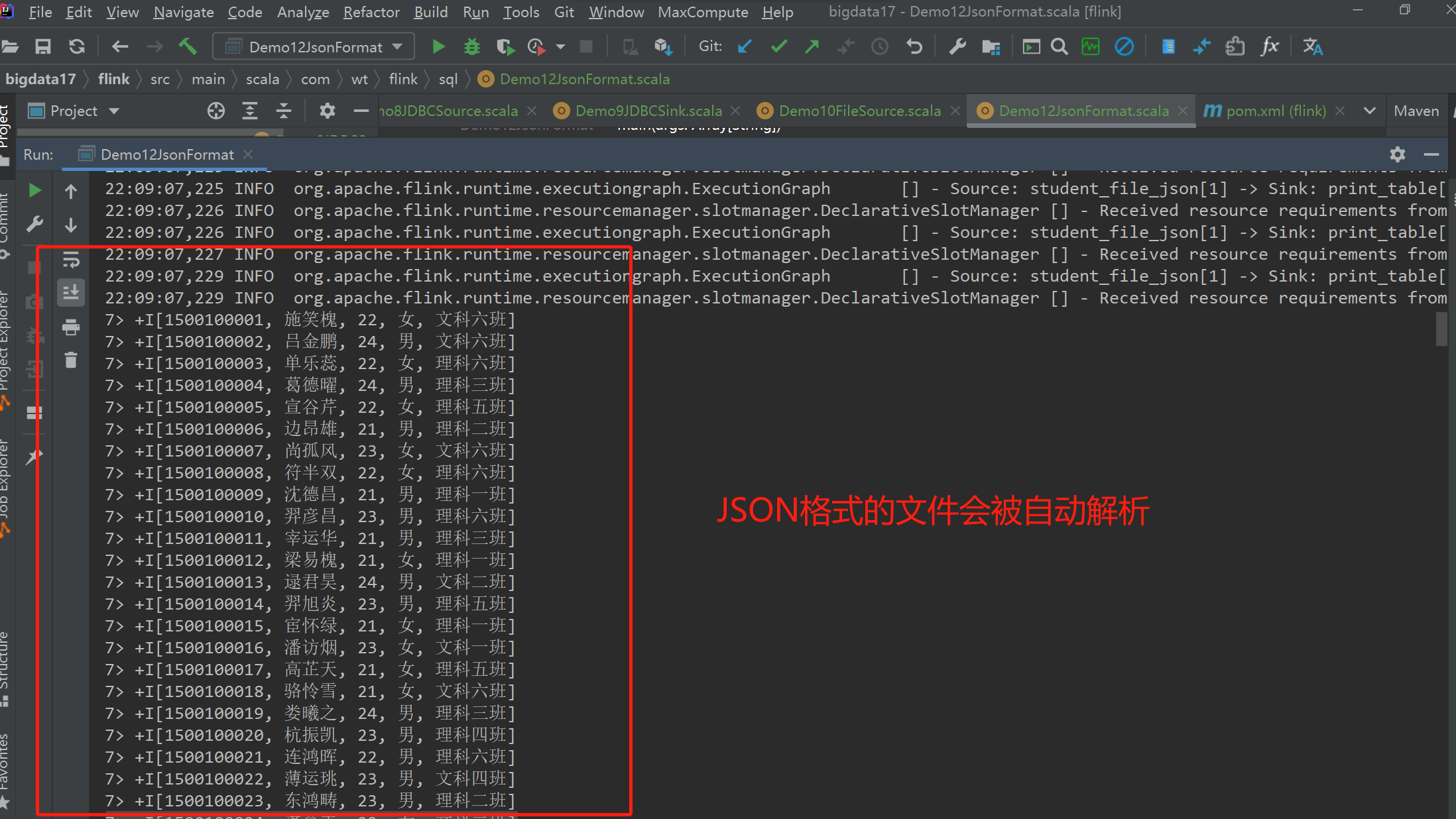This screenshot has height=819, width=1456.
Task: Click the flink breadcrumb in the navigation bar
Action: click(x=113, y=79)
